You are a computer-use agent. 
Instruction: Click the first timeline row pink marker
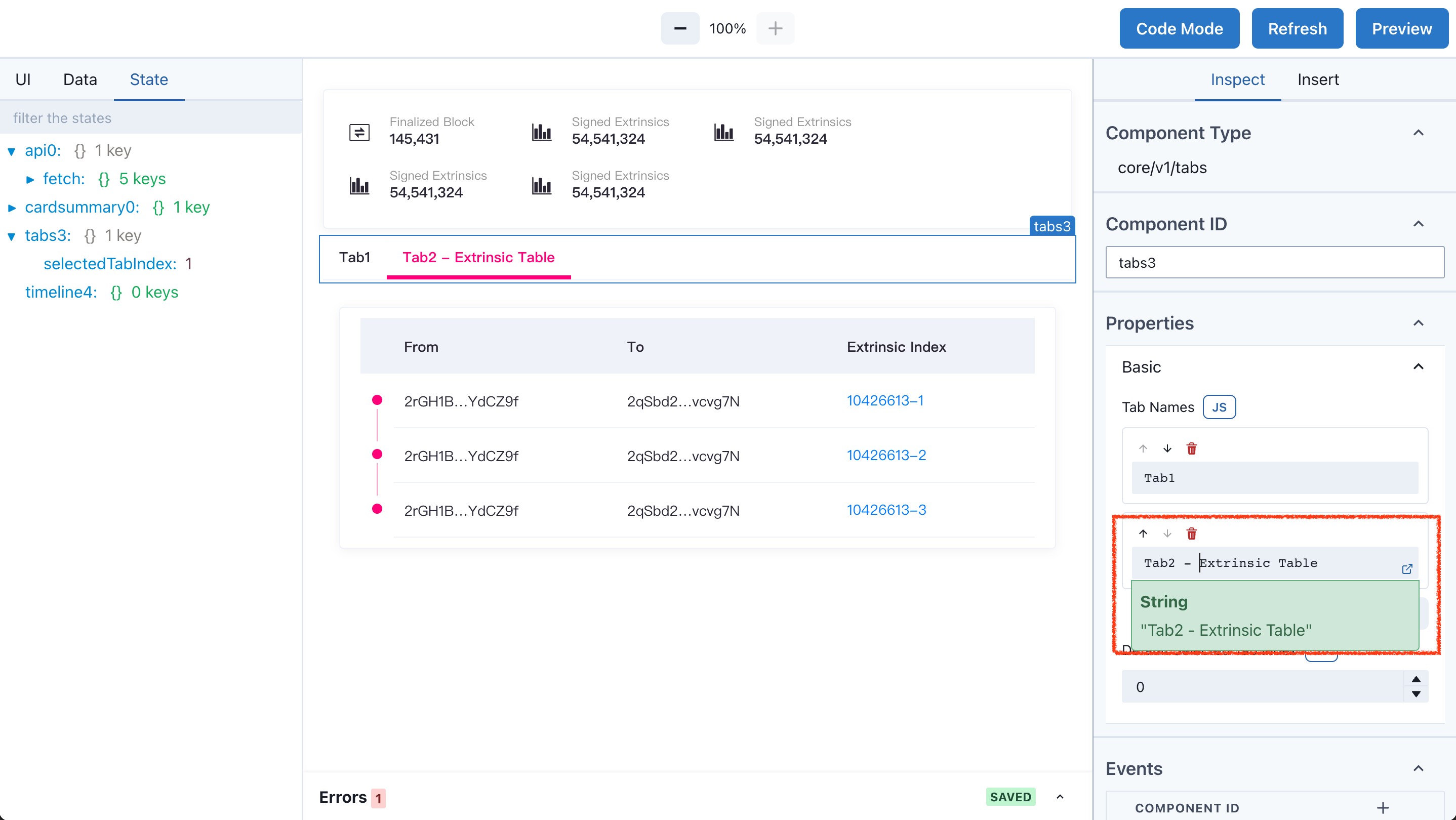tap(377, 400)
